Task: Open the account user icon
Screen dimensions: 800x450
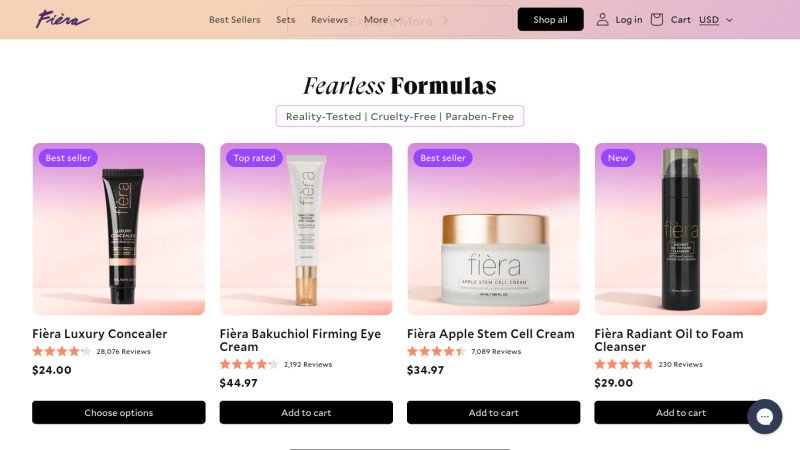Action: tap(602, 19)
